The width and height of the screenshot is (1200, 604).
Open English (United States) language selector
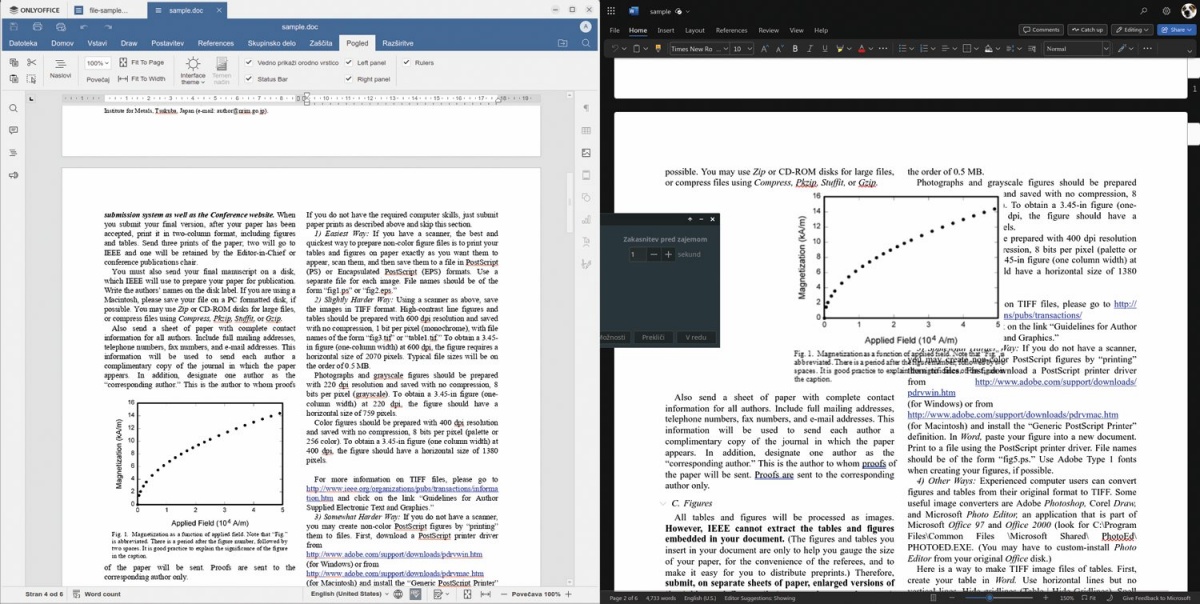tap(350, 594)
